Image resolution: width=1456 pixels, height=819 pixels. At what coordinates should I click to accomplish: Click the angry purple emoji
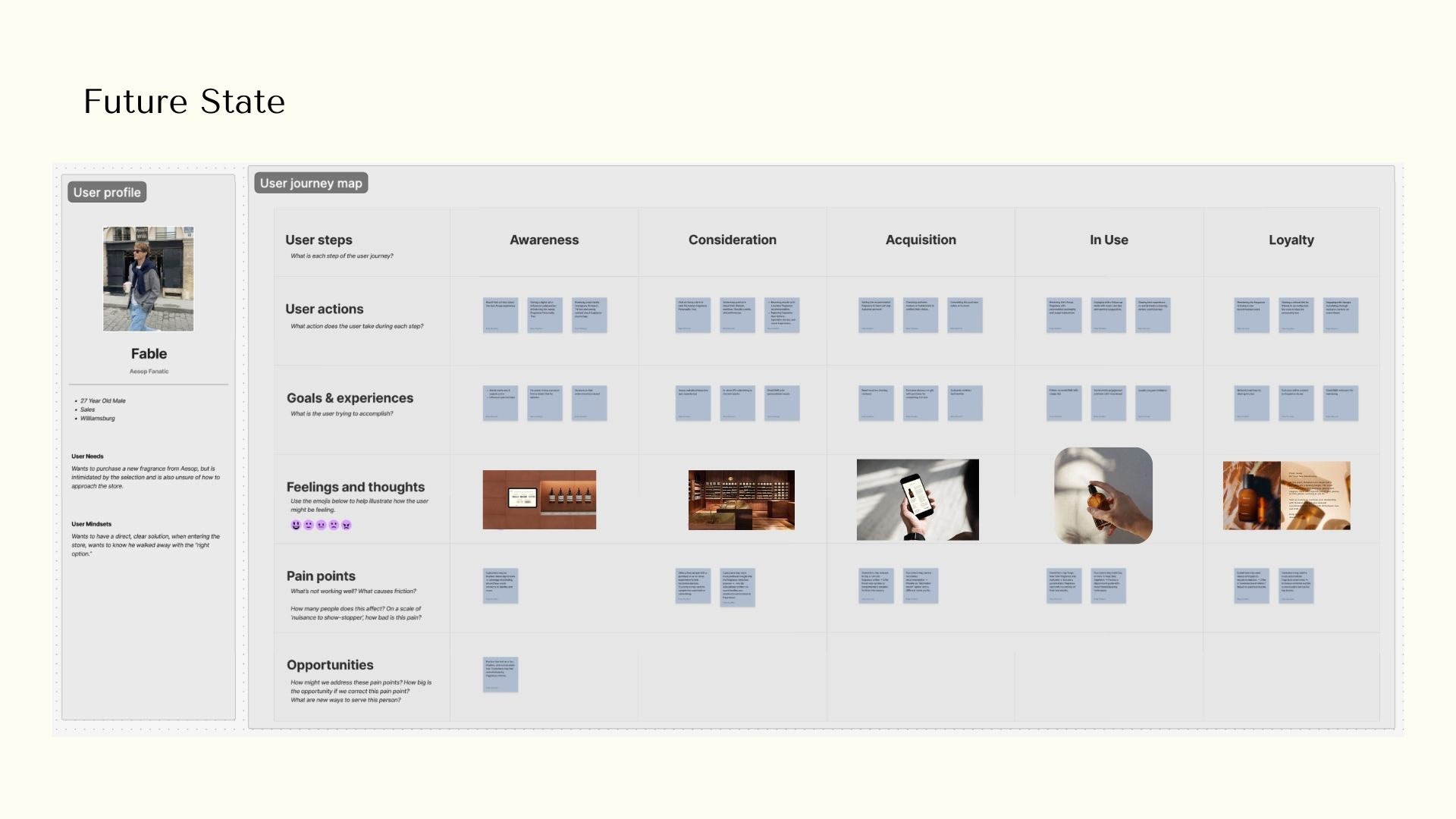[347, 525]
